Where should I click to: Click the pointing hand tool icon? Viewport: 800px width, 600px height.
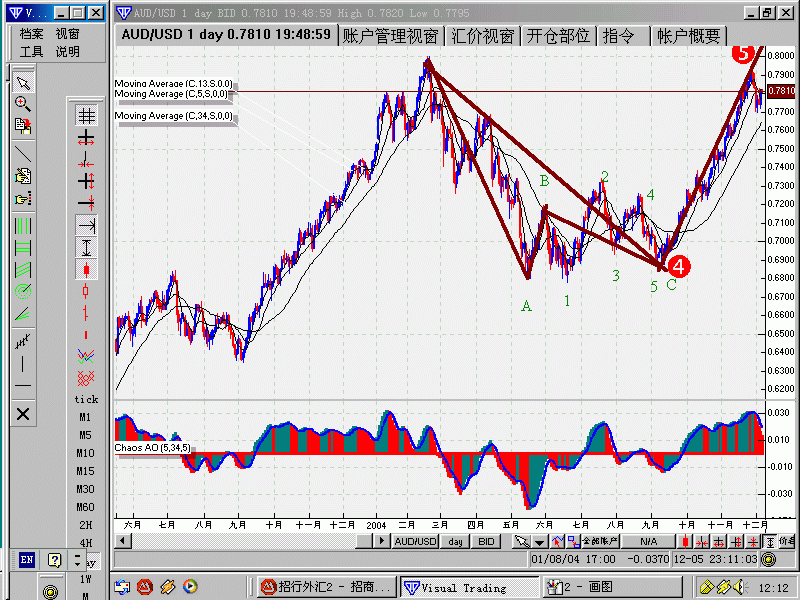[x=23, y=198]
